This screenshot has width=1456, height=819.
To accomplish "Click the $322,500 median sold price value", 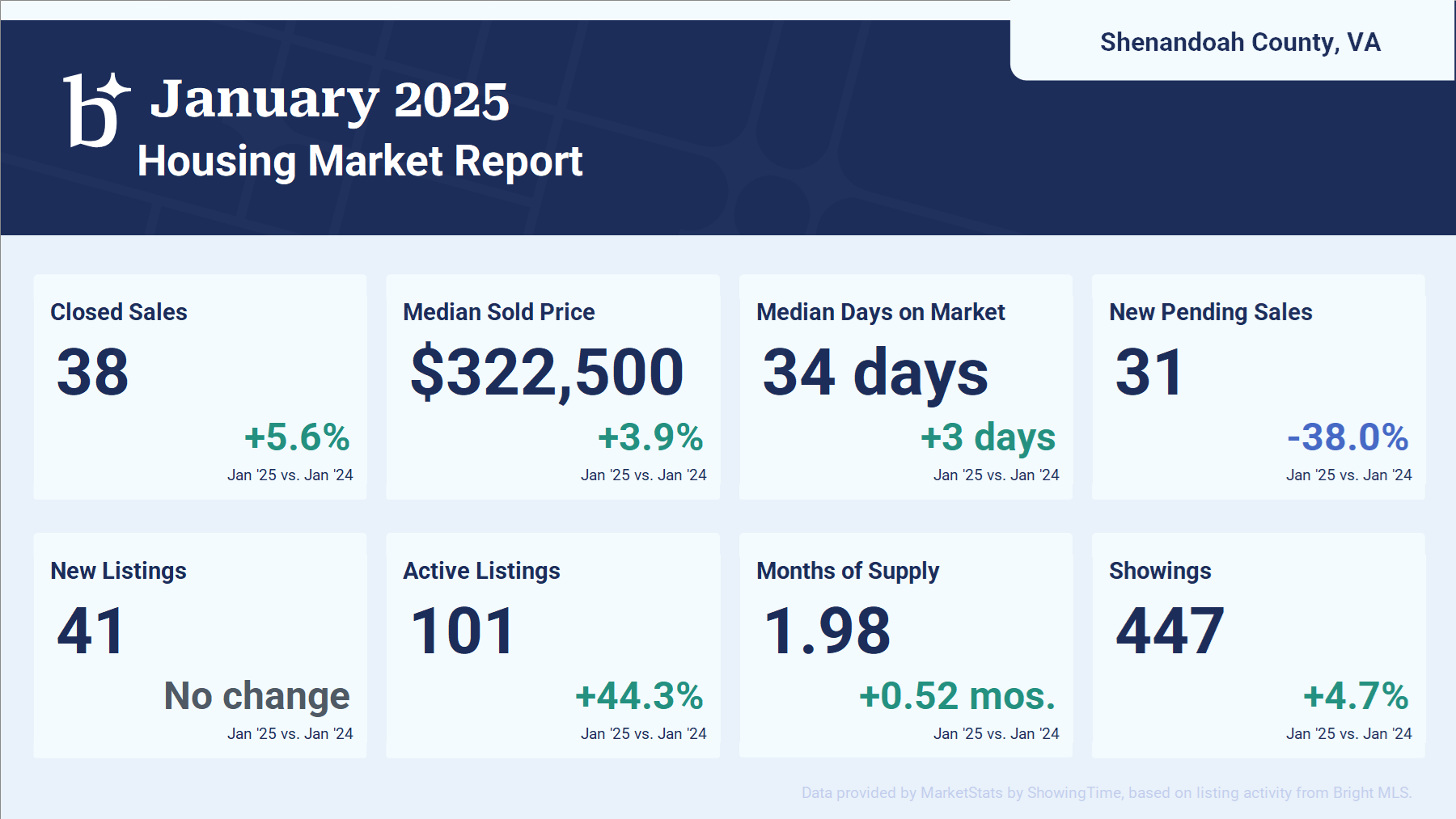I will pos(547,372).
